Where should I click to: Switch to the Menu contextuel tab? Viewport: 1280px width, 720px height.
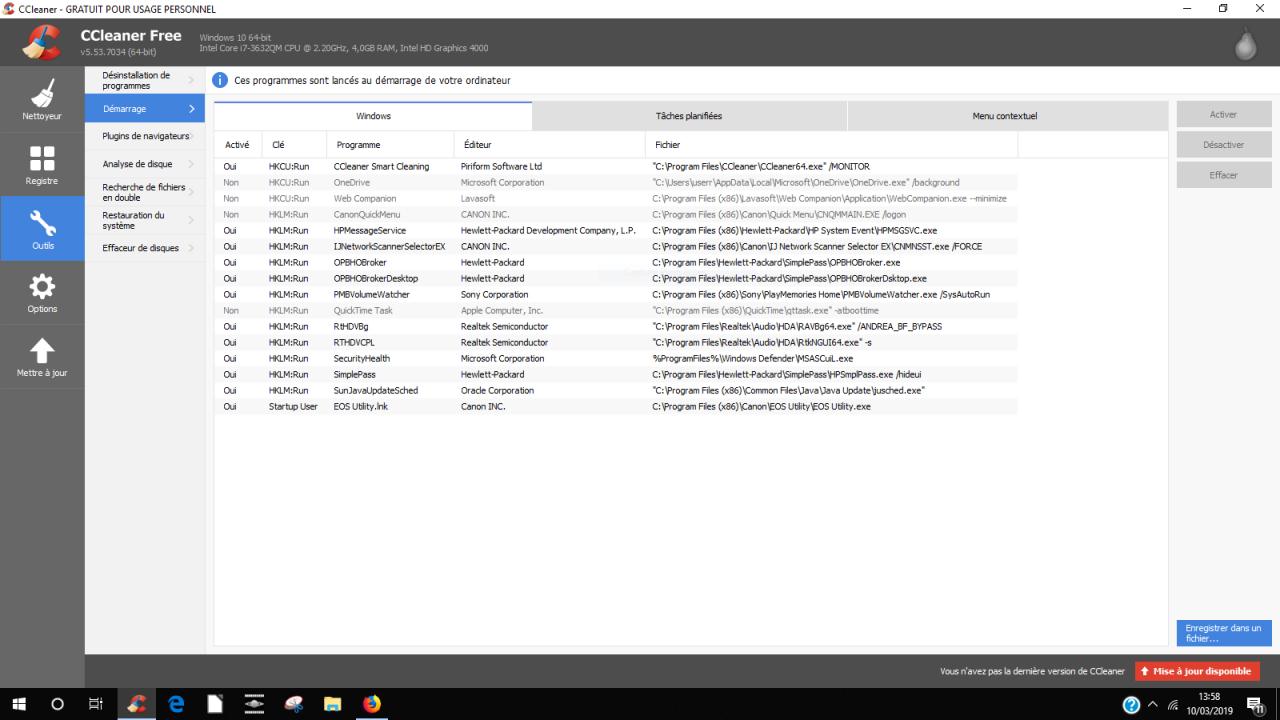coord(1007,116)
